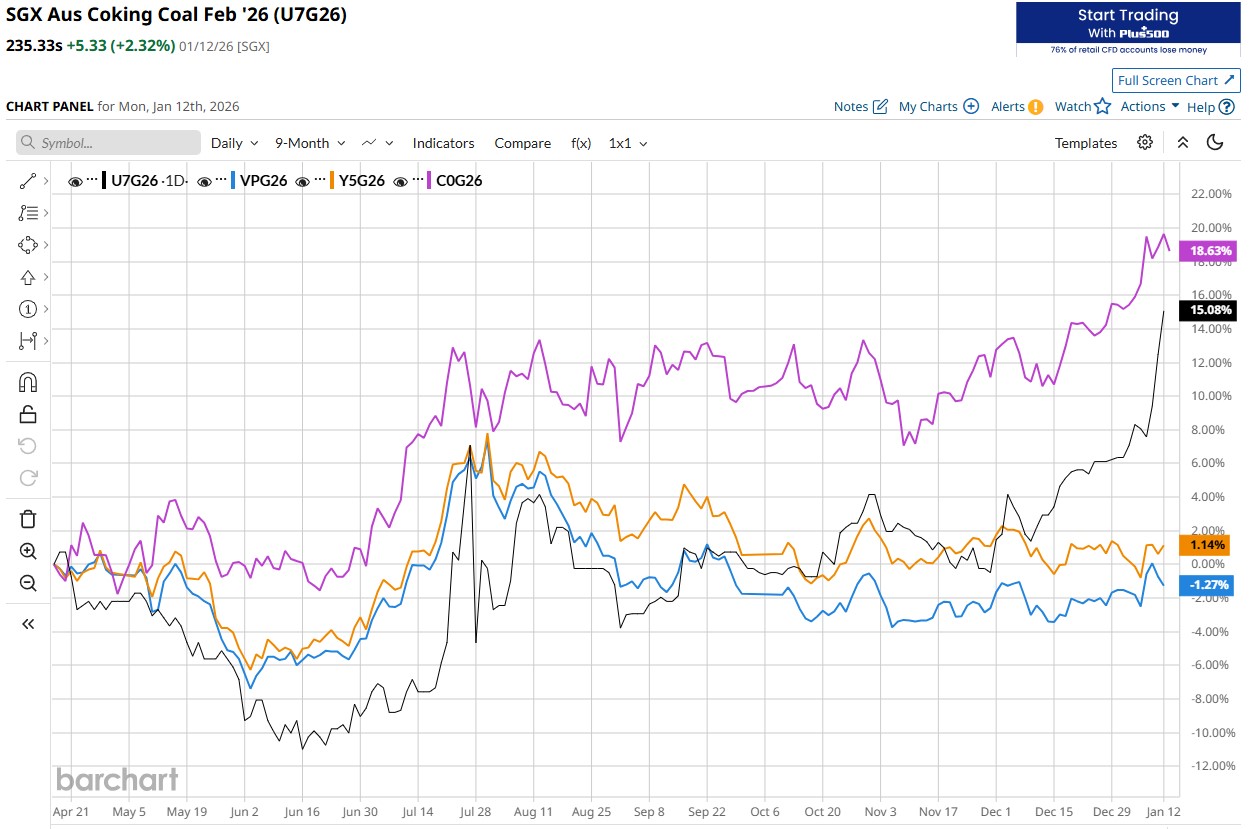Click the f(x) expressions button

click(x=581, y=143)
